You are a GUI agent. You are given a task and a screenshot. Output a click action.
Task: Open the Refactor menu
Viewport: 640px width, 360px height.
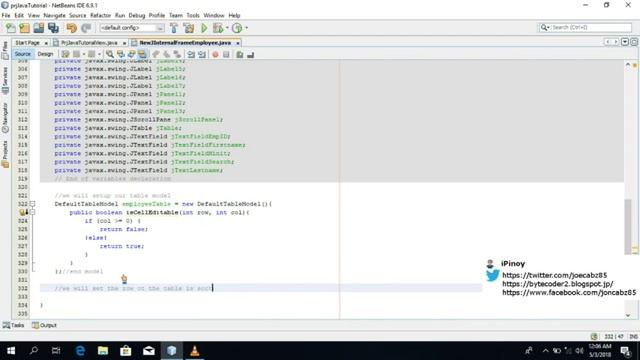coord(100,16)
